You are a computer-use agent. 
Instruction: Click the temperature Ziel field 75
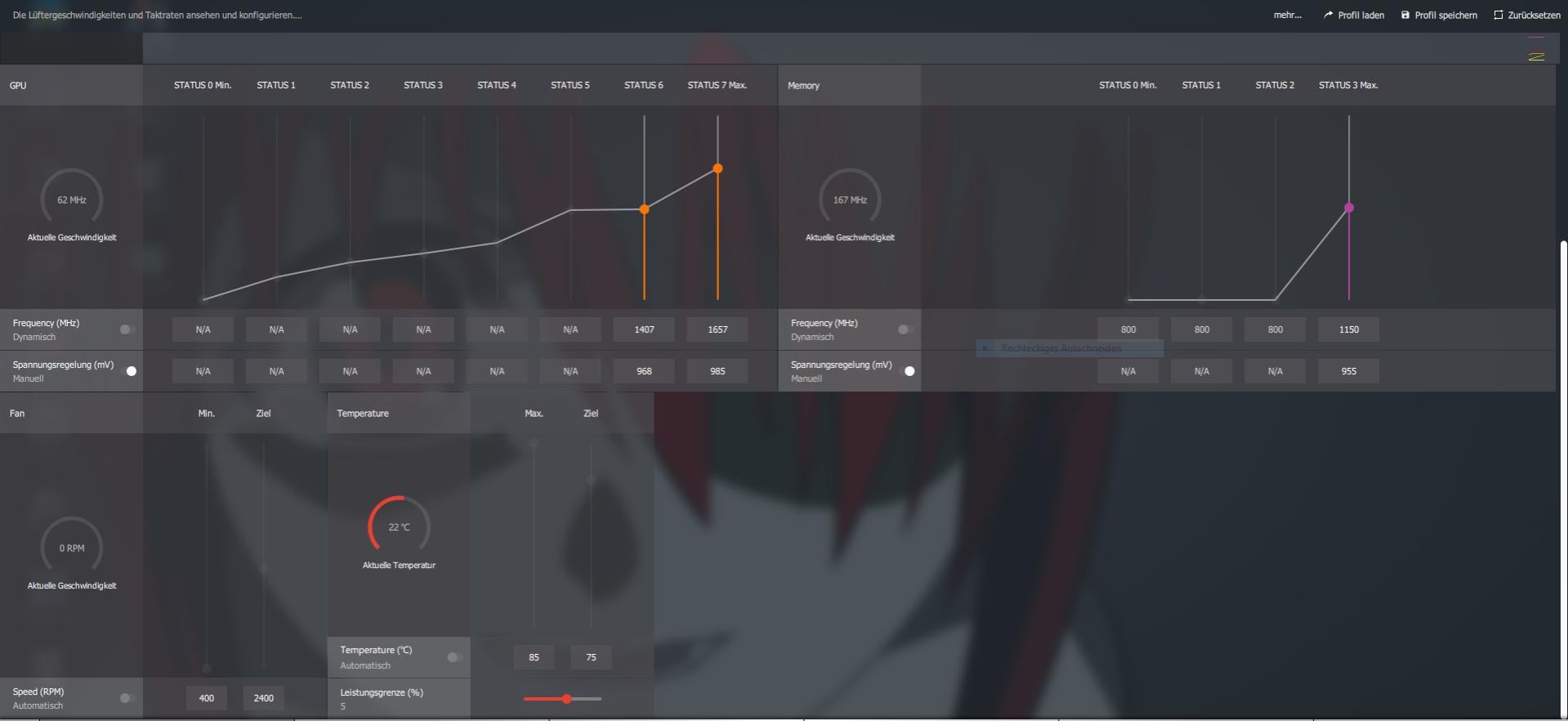[x=591, y=657]
